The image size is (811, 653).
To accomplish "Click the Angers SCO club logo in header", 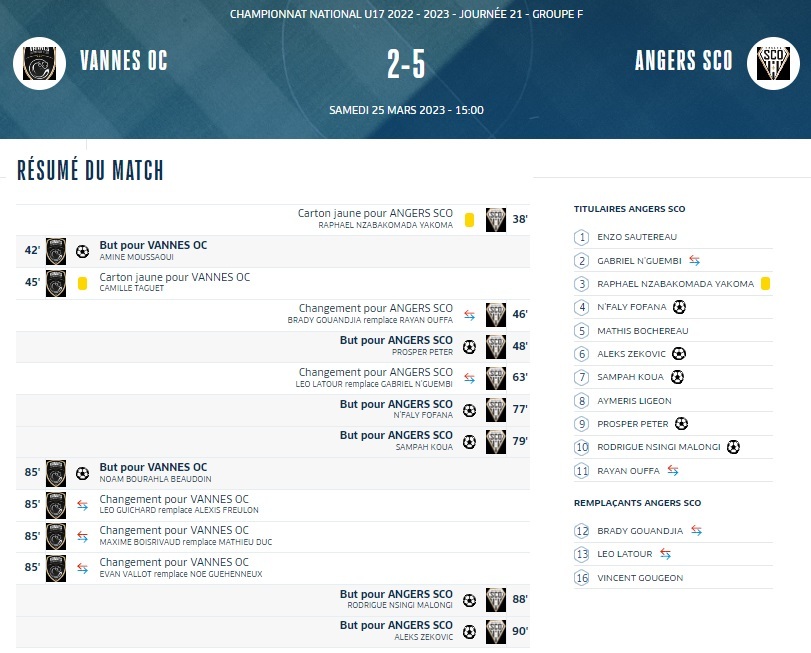I will (773, 64).
